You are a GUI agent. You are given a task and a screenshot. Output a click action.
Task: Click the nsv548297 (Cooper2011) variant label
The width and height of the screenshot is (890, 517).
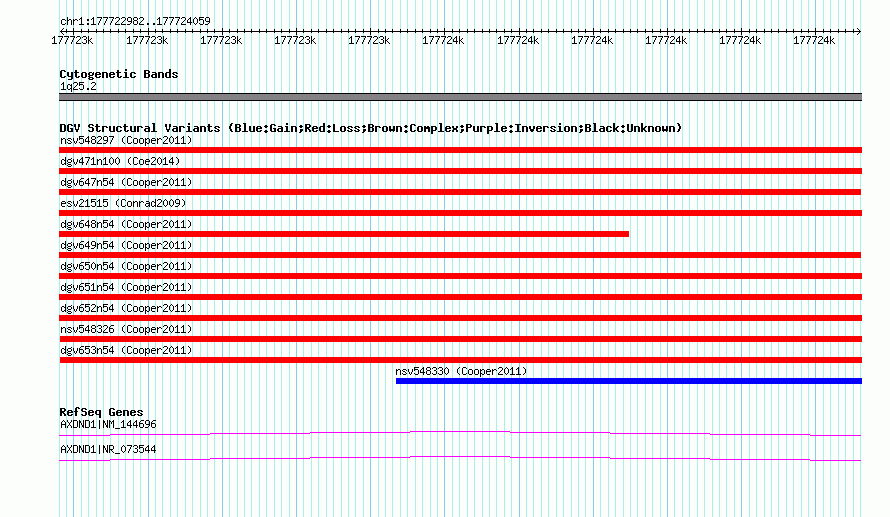coord(126,140)
